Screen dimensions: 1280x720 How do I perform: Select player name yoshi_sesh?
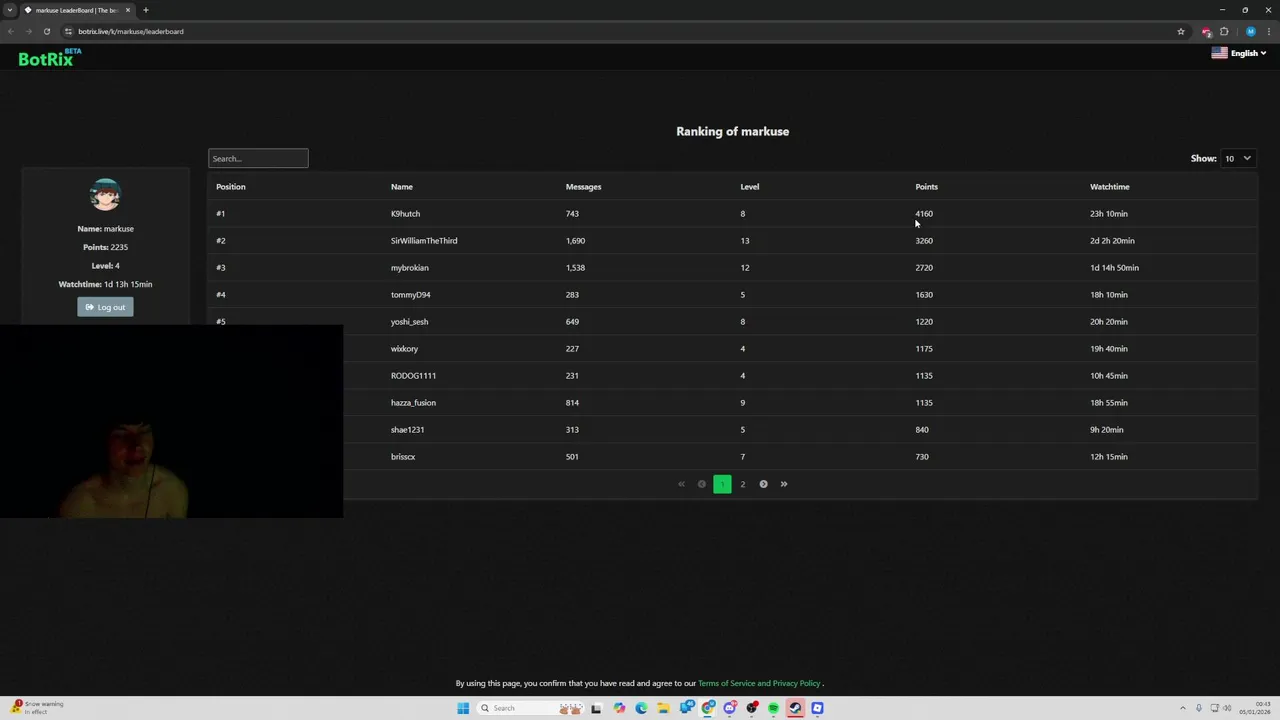pyautogui.click(x=409, y=321)
